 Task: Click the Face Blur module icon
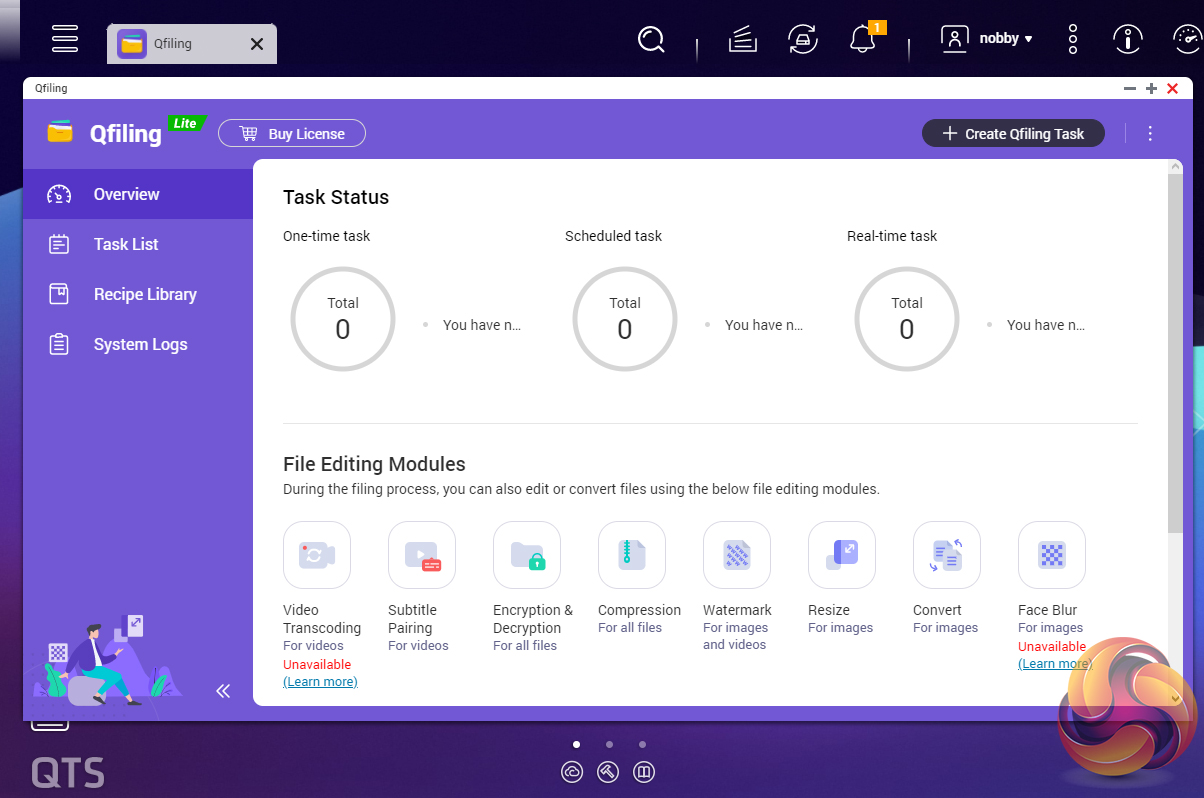(x=1052, y=555)
